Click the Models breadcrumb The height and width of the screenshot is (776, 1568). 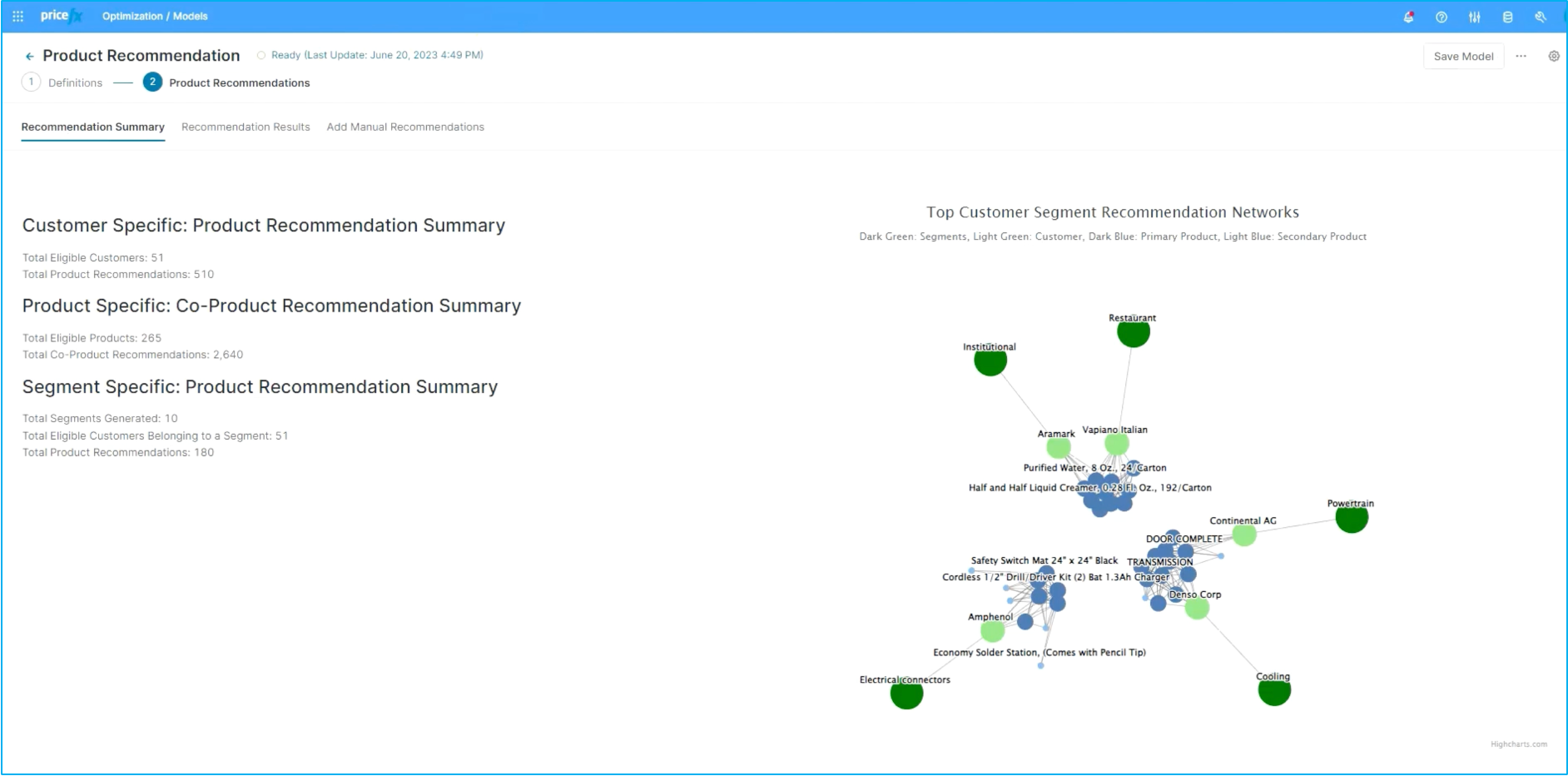(x=191, y=17)
